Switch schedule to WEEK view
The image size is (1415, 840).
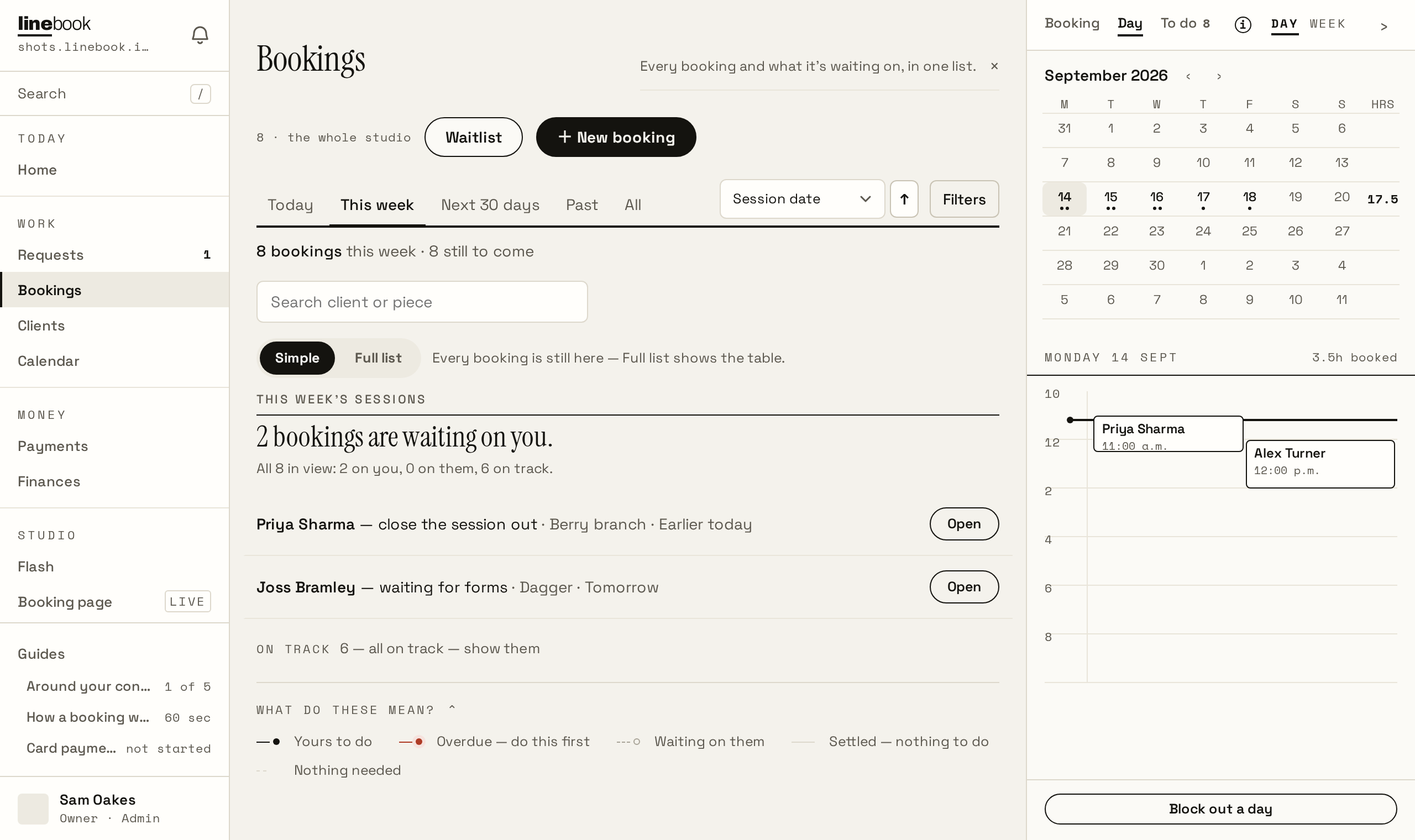pyautogui.click(x=1327, y=24)
